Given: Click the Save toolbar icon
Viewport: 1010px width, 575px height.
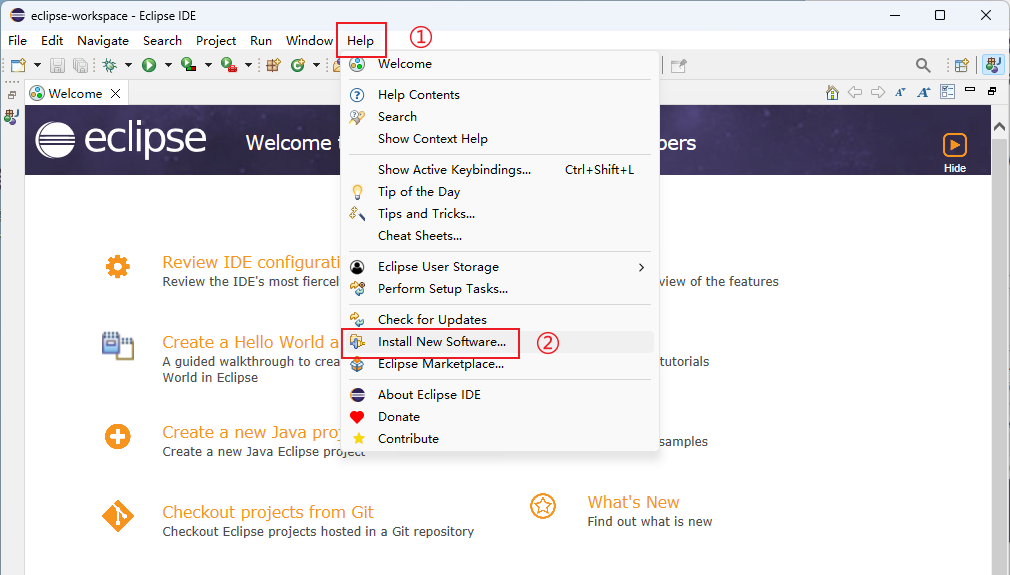Looking at the screenshot, I should (x=57, y=65).
